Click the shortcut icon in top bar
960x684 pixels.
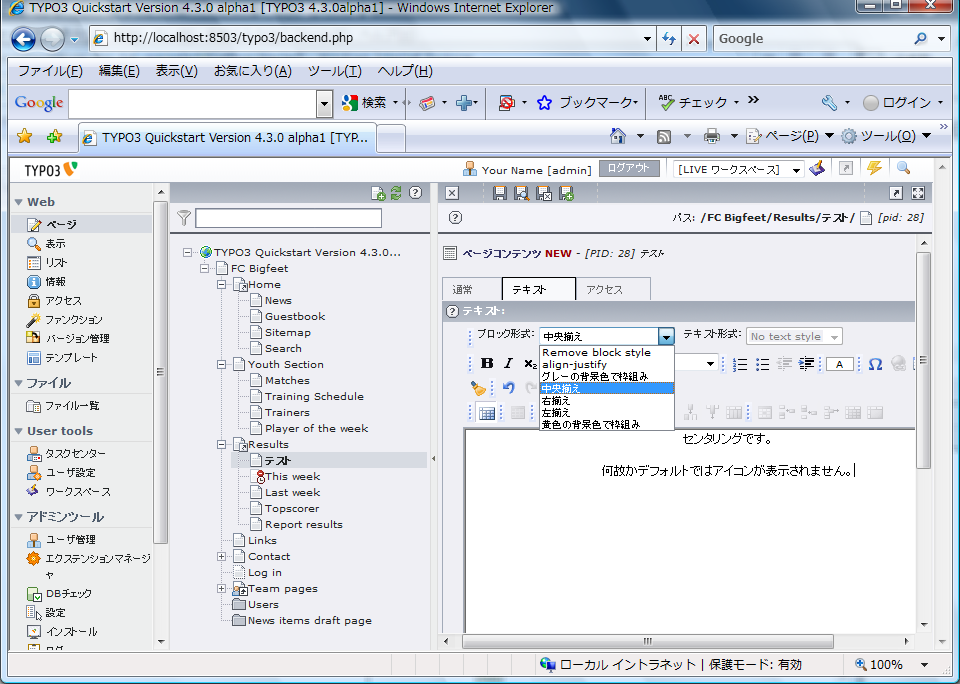pyautogui.click(x=846, y=168)
